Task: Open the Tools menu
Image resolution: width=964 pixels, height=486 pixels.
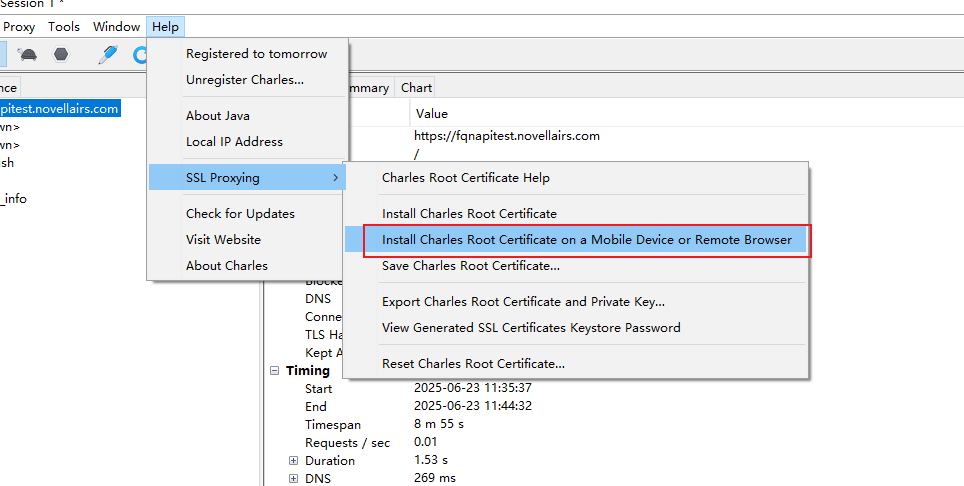Action: click(64, 27)
